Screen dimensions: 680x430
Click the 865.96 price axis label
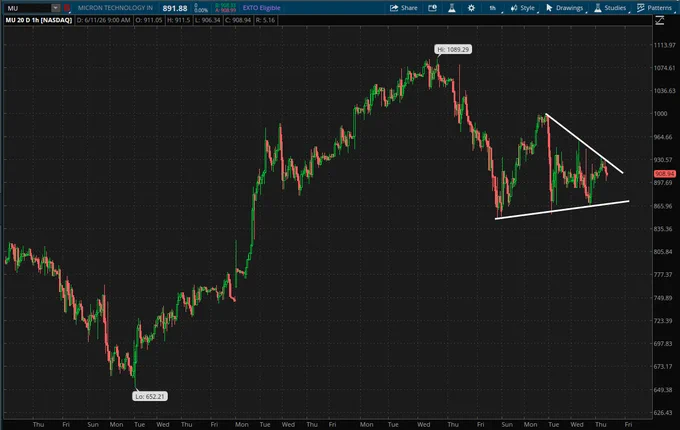coord(663,206)
